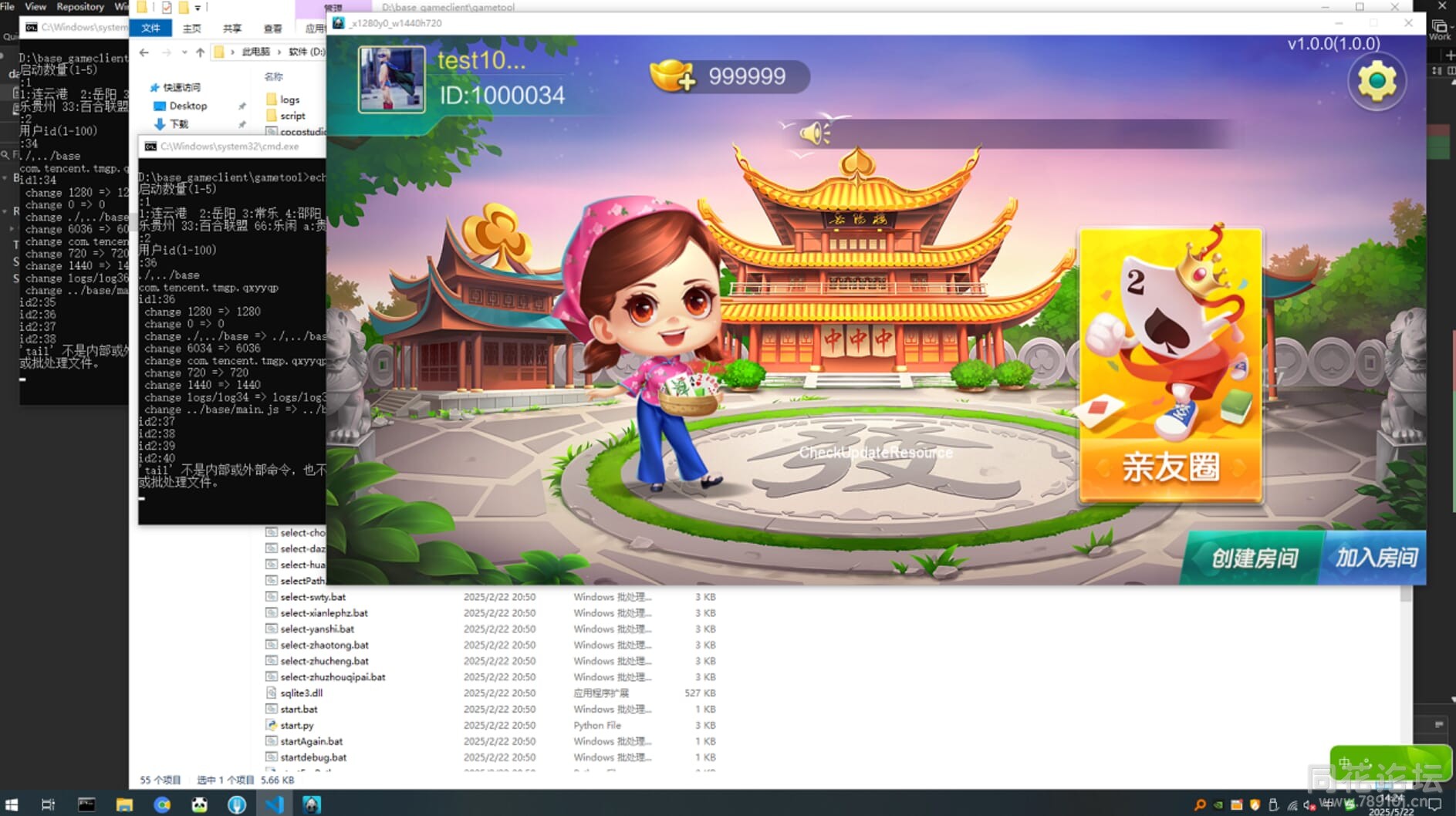Image resolution: width=1456 pixels, height=816 pixels.
Task: Open the game client taskbar icon
Action: tap(312, 804)
